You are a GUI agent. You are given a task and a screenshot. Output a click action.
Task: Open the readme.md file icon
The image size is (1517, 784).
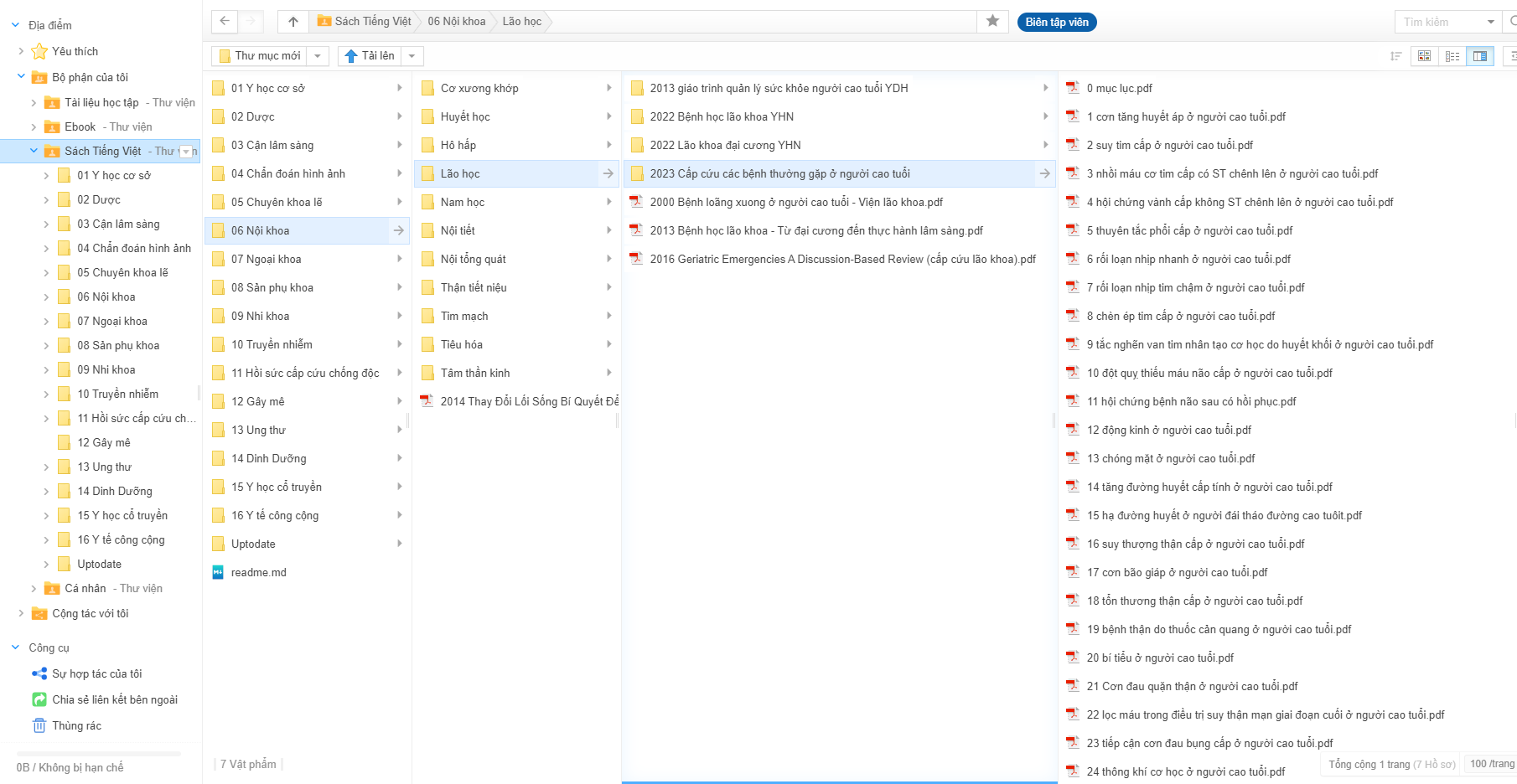pyautogui.click(x=218, y=572)
